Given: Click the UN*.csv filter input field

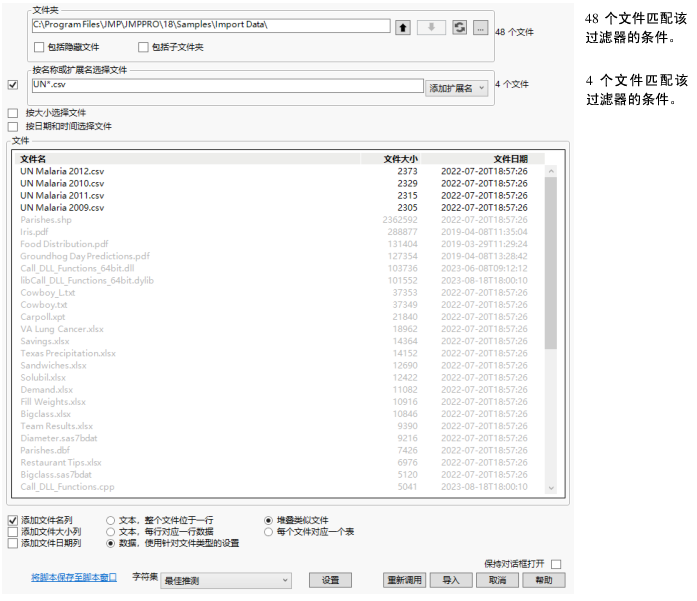Looking at the screenshot, I should 228,85.
